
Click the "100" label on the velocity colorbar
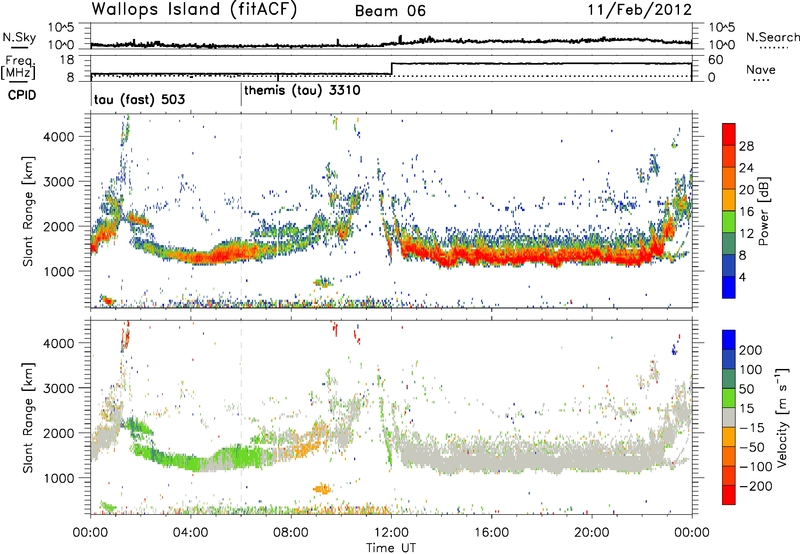(751, 370)
